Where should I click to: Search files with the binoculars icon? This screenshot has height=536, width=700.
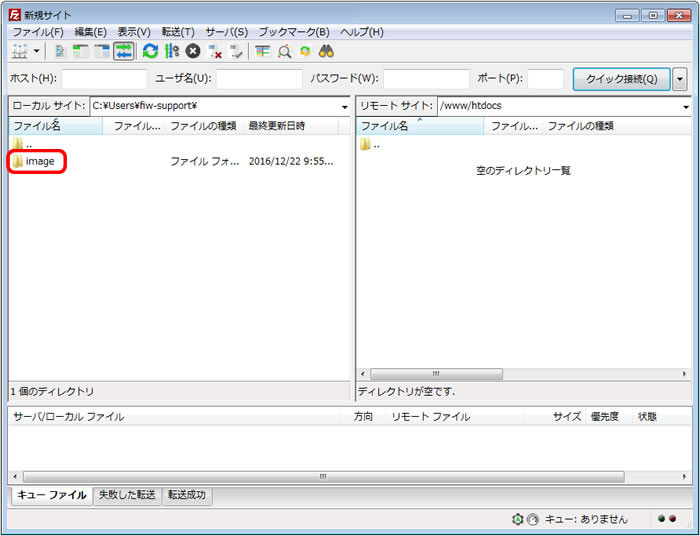tap(326, 52)
